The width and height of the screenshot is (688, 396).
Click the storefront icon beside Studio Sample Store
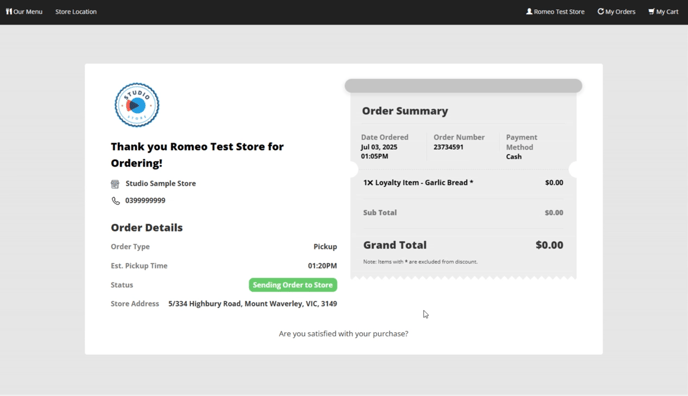pos(115,184)
